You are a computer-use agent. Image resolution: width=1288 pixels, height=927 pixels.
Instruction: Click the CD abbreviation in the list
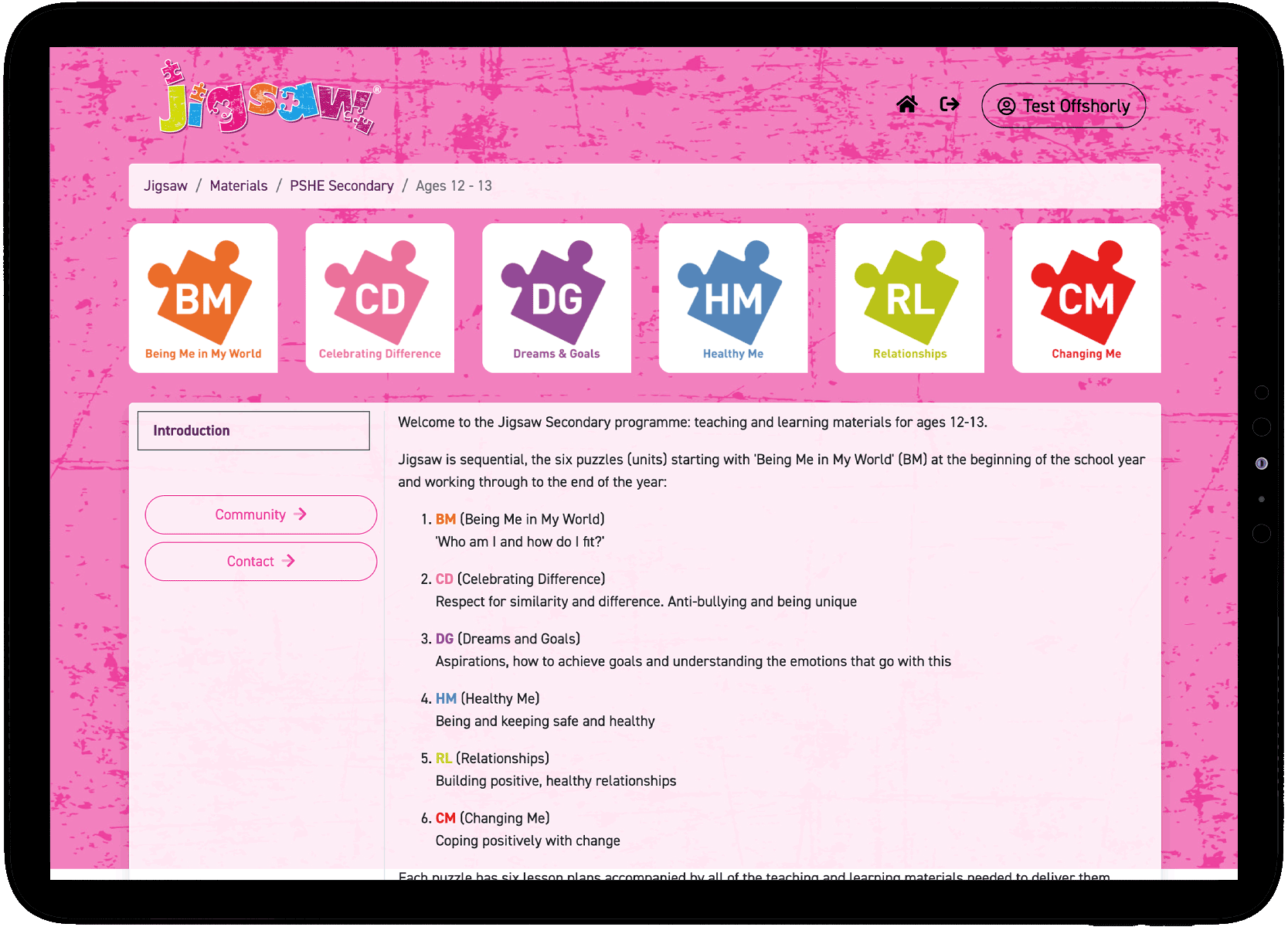444,579
